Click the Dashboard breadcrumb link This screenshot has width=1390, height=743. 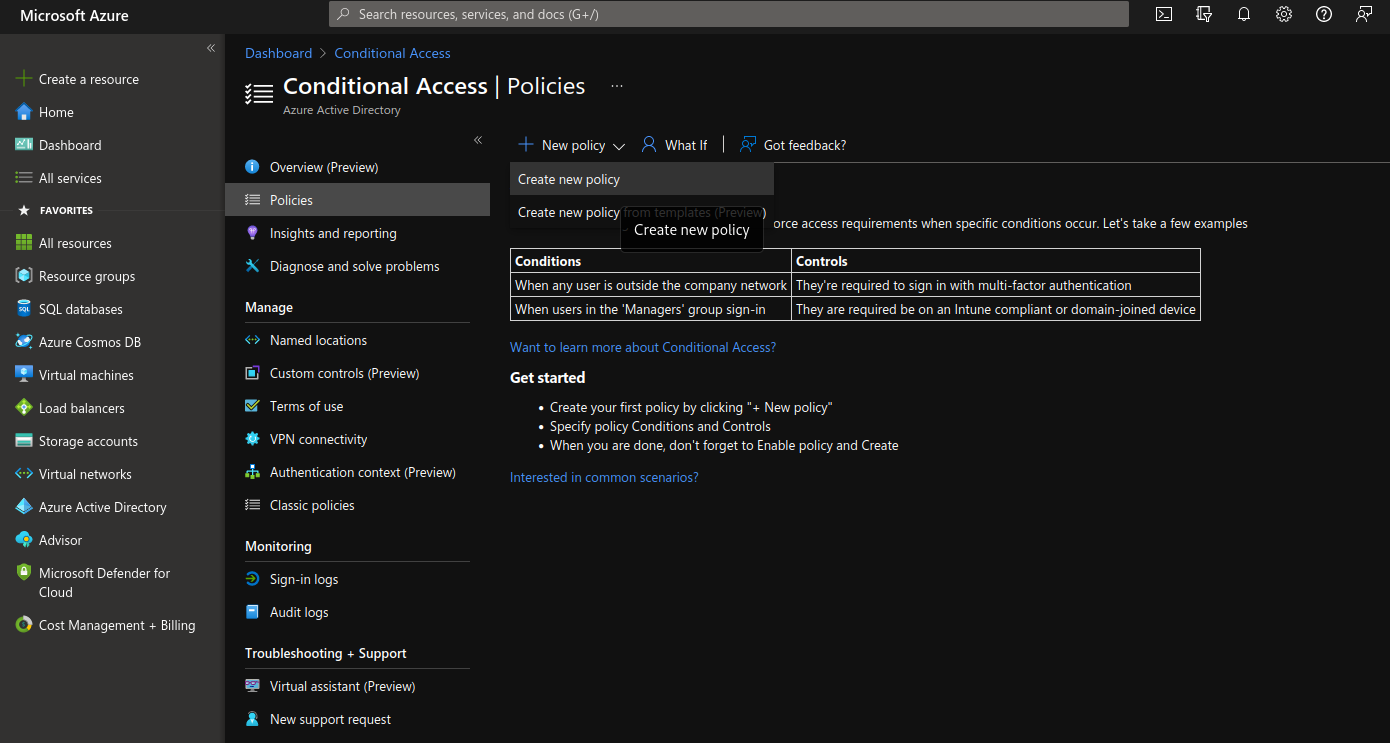click(x=278, y=53)
